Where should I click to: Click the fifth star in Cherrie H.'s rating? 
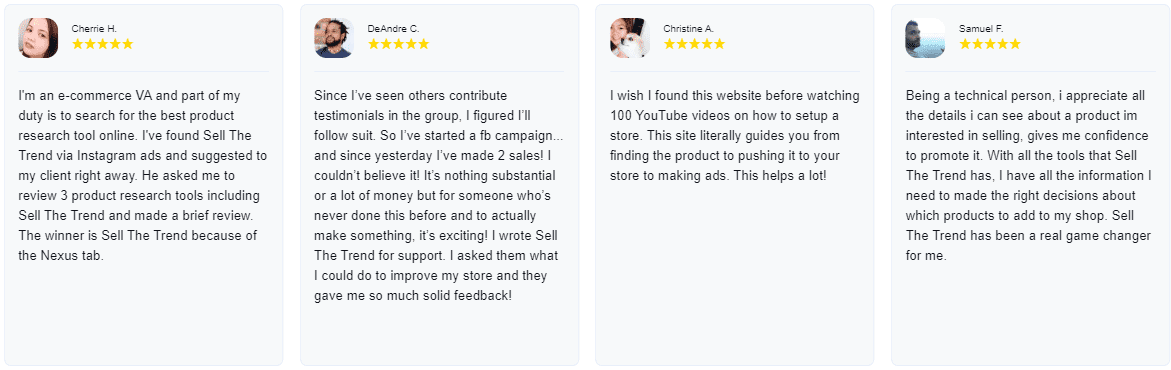pos(128,44)
